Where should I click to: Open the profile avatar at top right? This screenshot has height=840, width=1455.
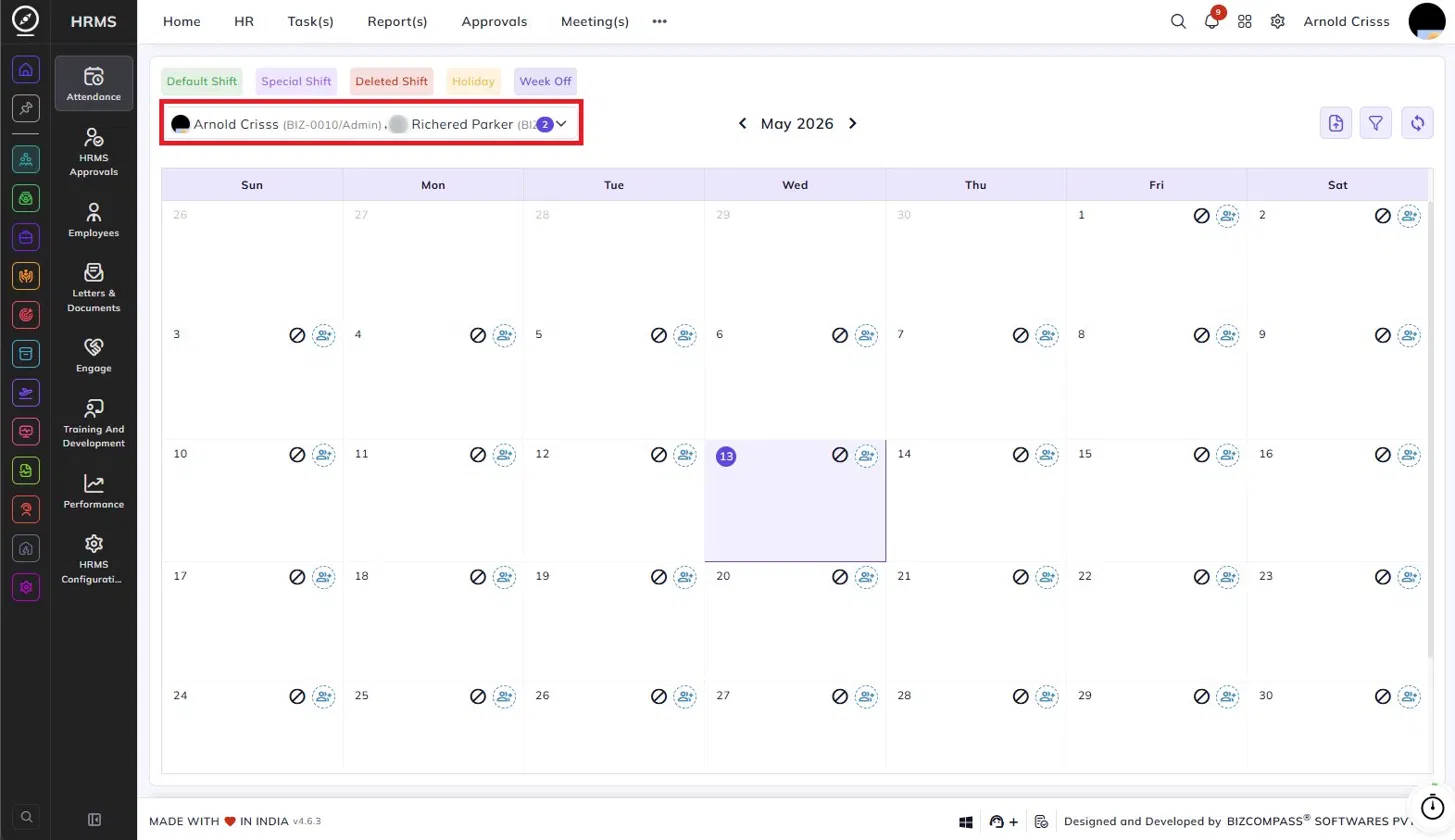tap(1427, 21)
